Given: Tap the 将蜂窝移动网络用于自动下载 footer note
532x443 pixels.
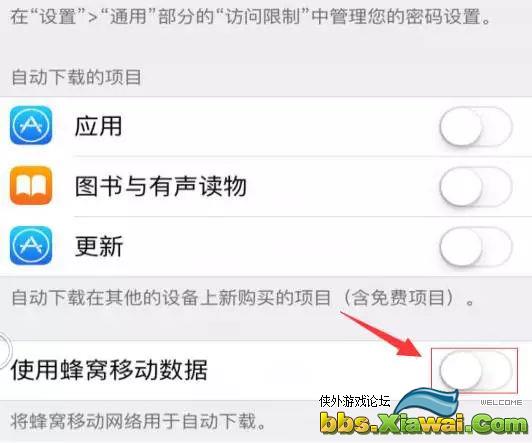Looking at the screenshot, I should coord(138,421).
